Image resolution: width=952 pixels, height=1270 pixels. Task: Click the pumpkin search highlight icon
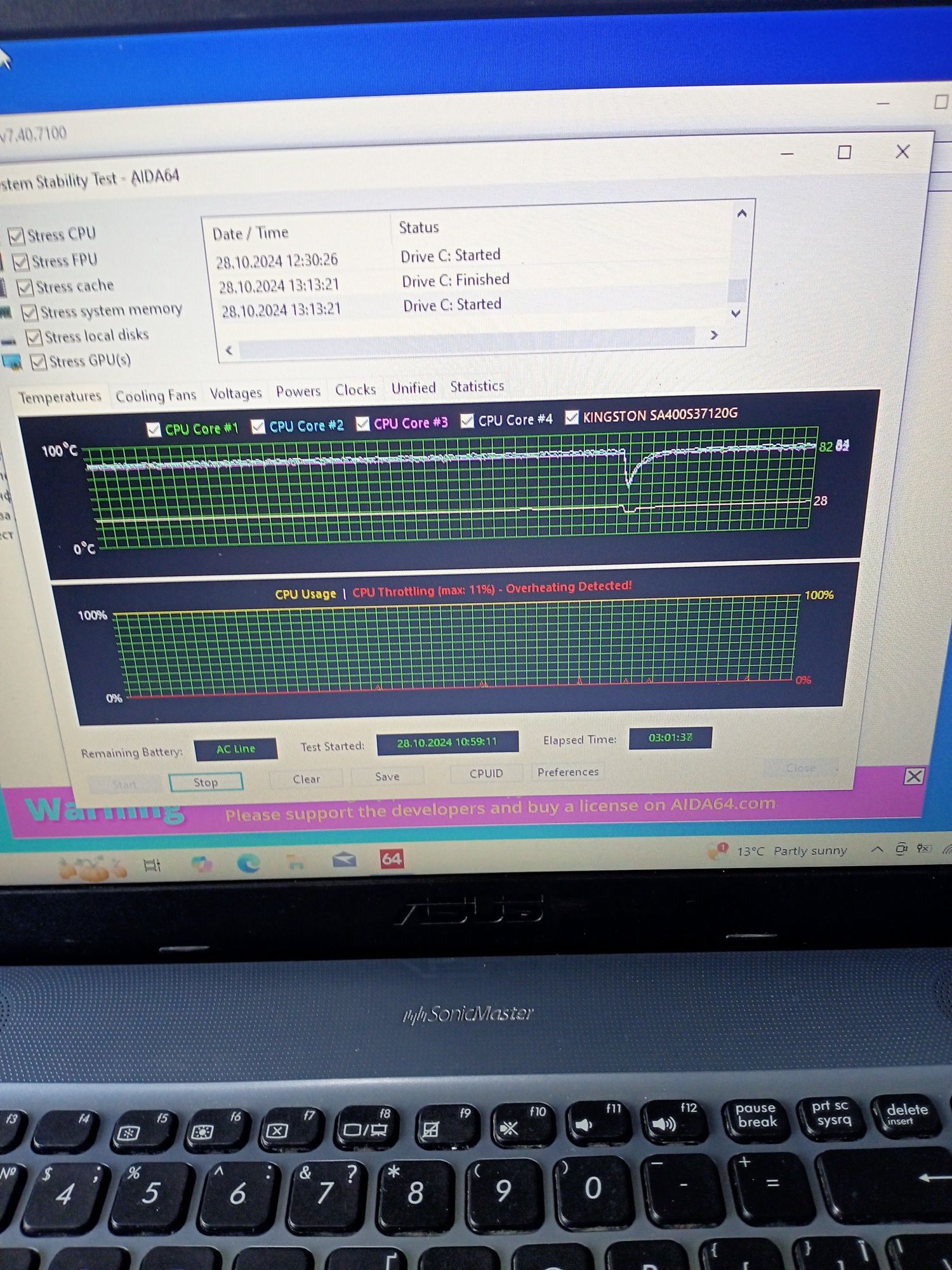[x=92, y=867]
